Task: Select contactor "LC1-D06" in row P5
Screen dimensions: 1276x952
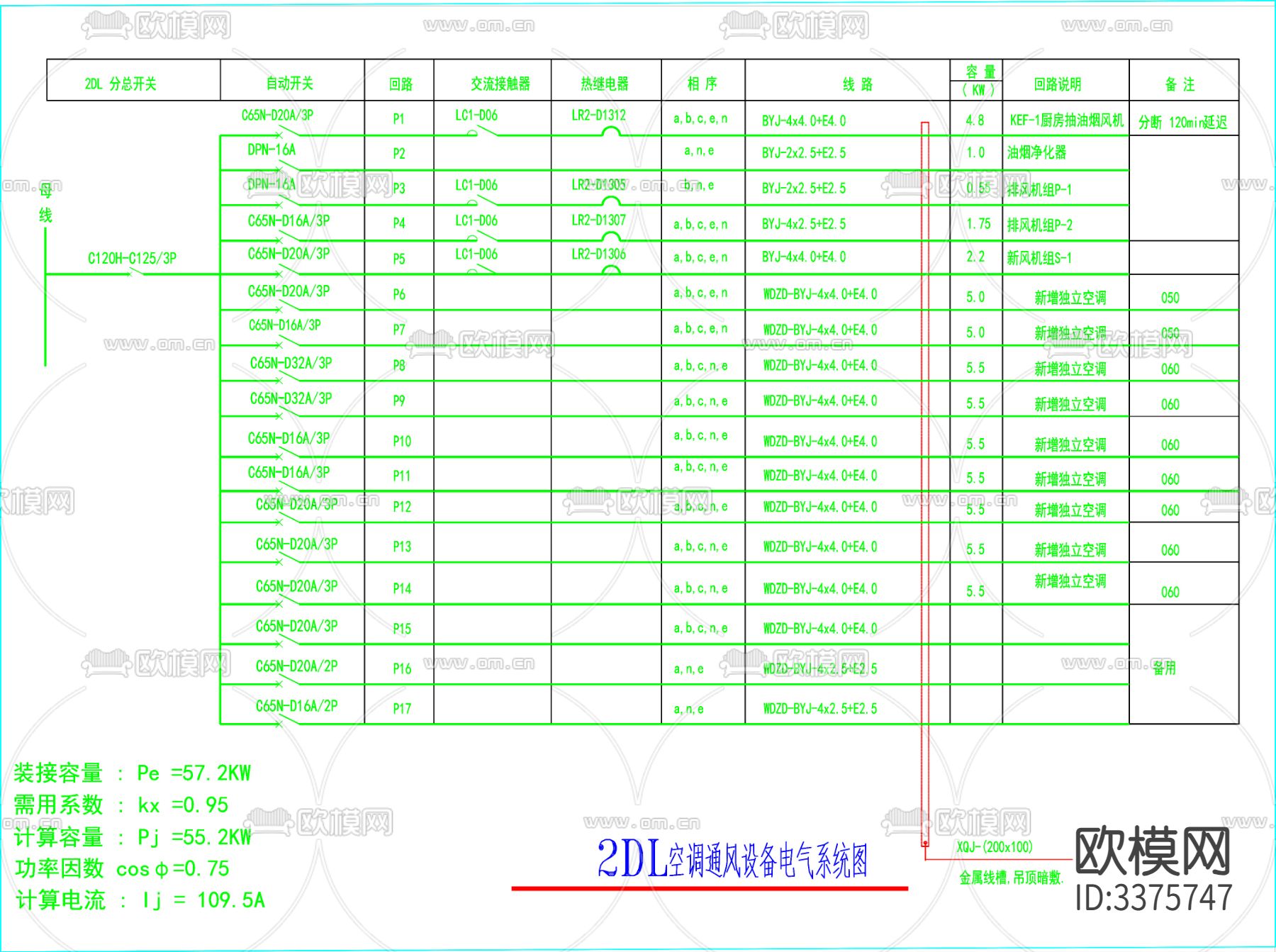Action: [x=476, y=254]
